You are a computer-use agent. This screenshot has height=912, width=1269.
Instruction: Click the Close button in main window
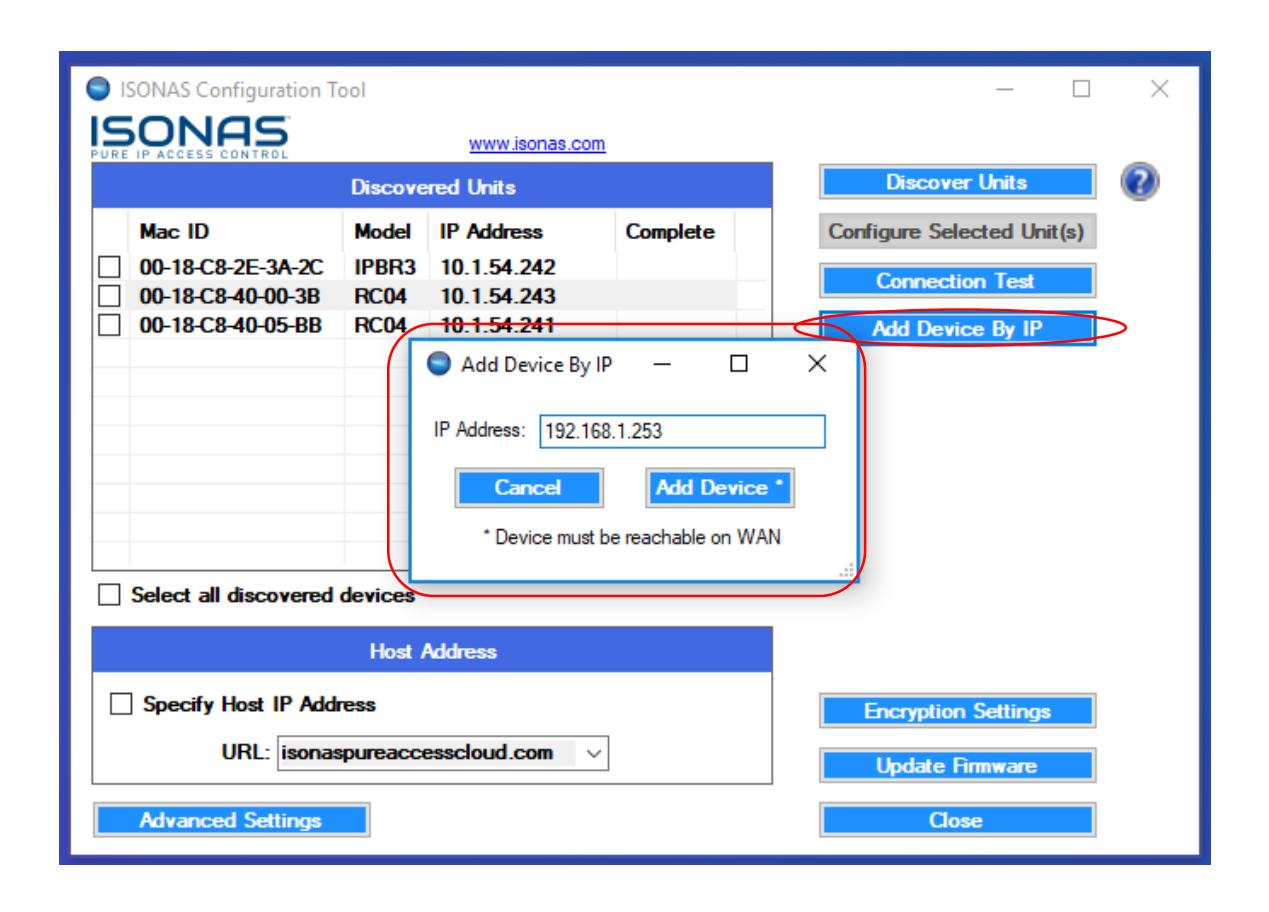[x=958, y=820]
